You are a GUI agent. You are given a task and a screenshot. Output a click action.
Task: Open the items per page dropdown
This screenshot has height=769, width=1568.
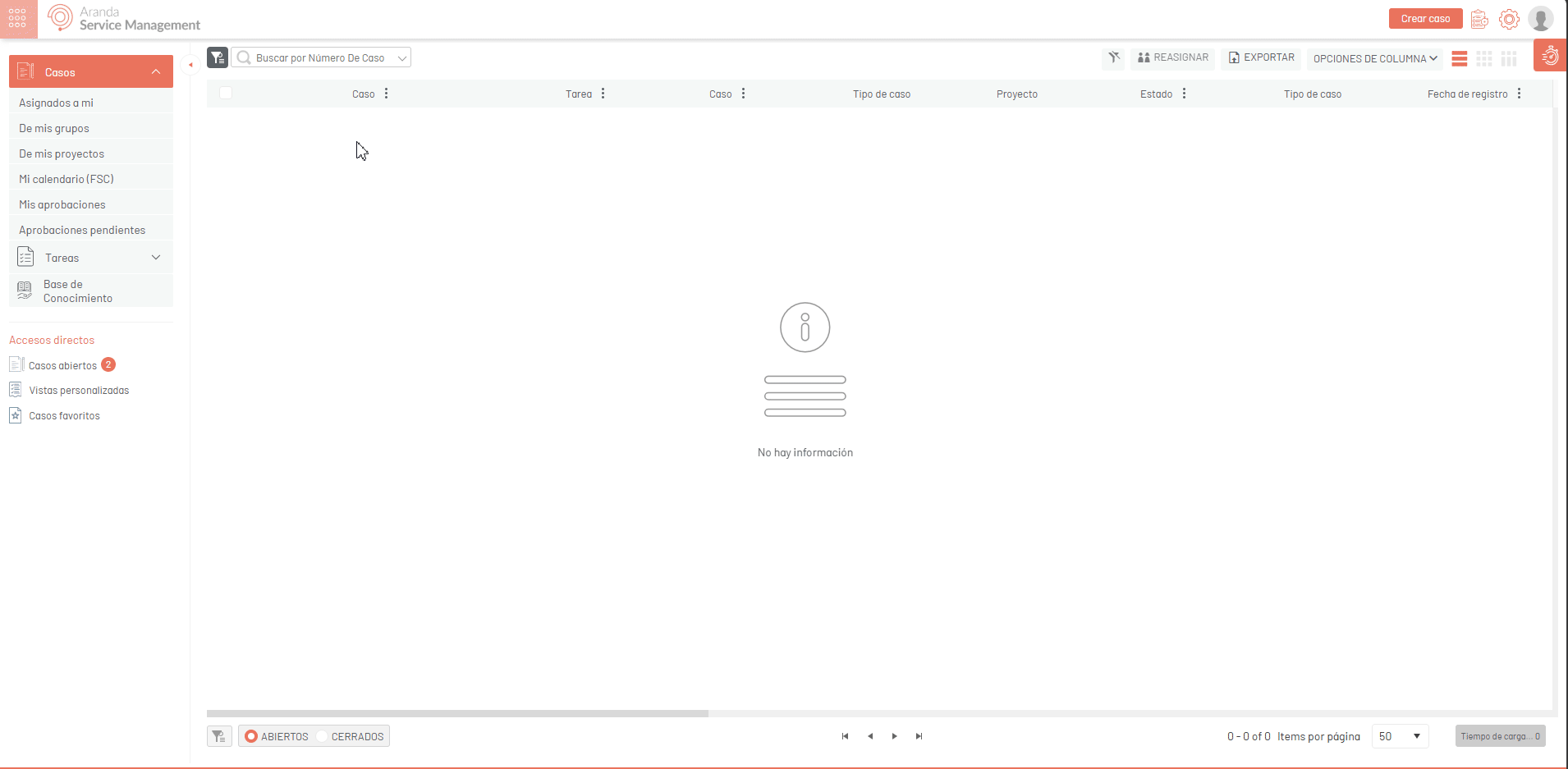1400,736
